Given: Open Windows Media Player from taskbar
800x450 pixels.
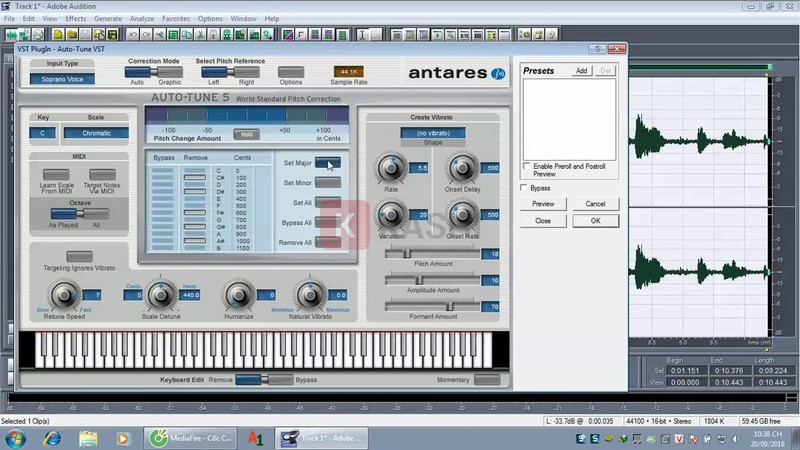Looking at the screenshot, I should 123,437.
